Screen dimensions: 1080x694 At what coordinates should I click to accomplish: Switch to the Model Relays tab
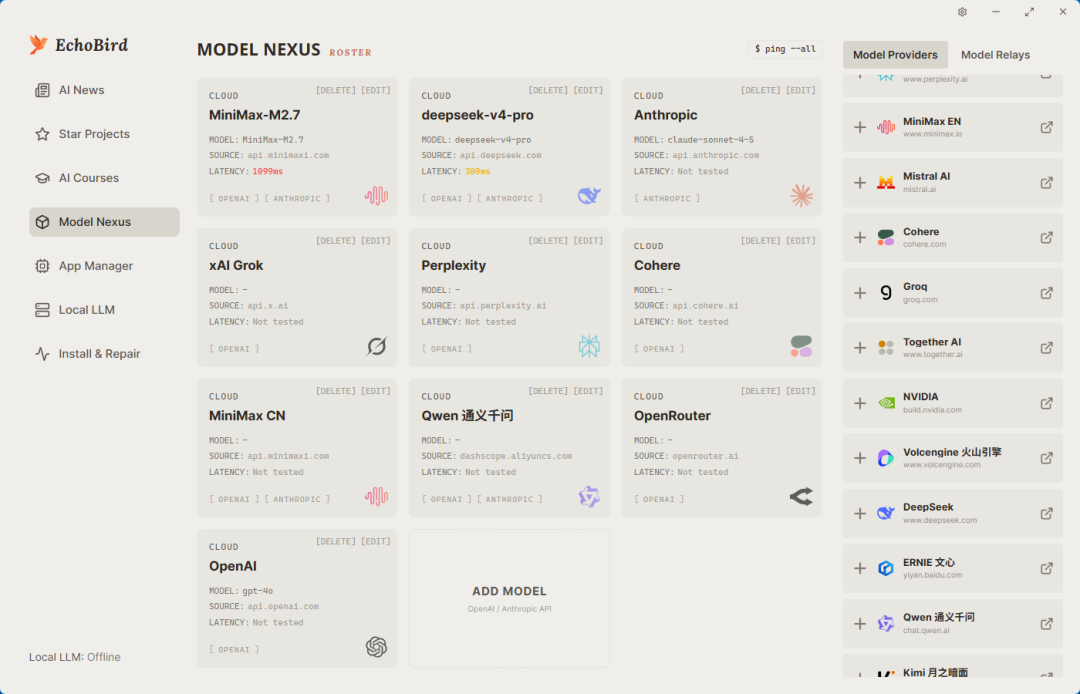[x=995, y=55]
